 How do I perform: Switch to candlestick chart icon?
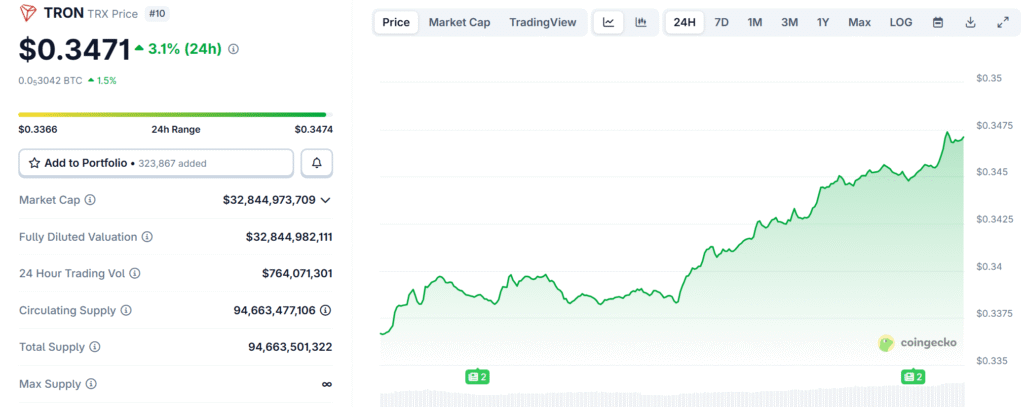click(640, 22)
